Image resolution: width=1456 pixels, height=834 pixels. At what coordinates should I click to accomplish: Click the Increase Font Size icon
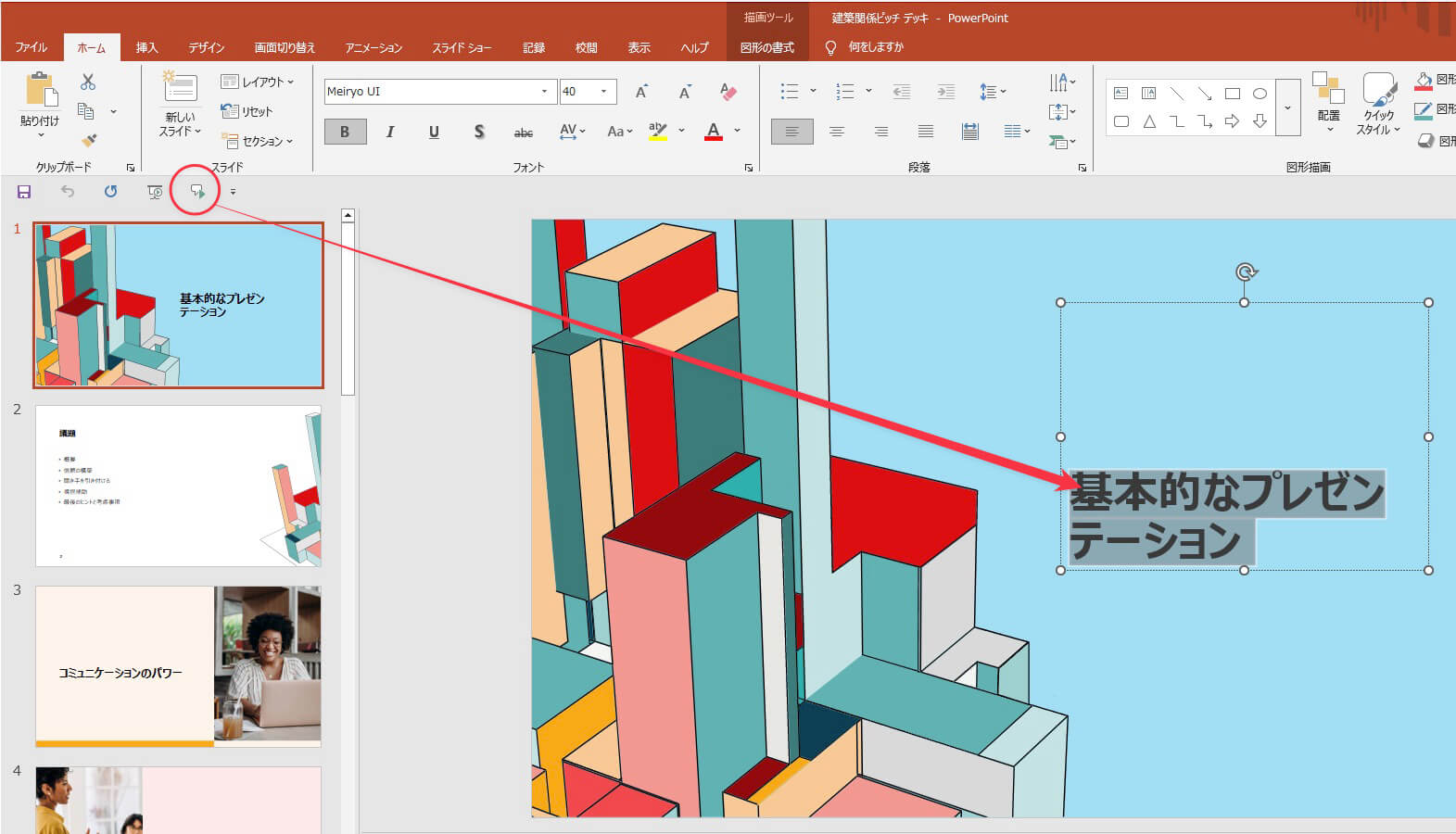[641, 92]
